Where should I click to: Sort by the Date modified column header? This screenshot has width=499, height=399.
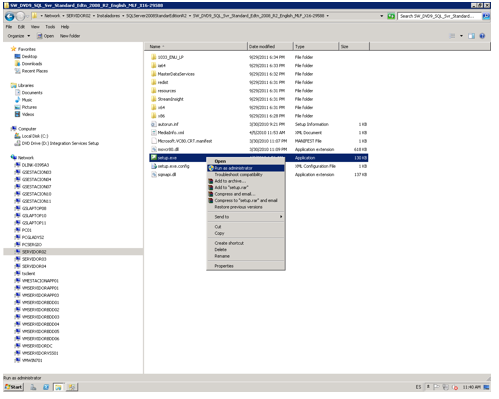pos(270,47)
